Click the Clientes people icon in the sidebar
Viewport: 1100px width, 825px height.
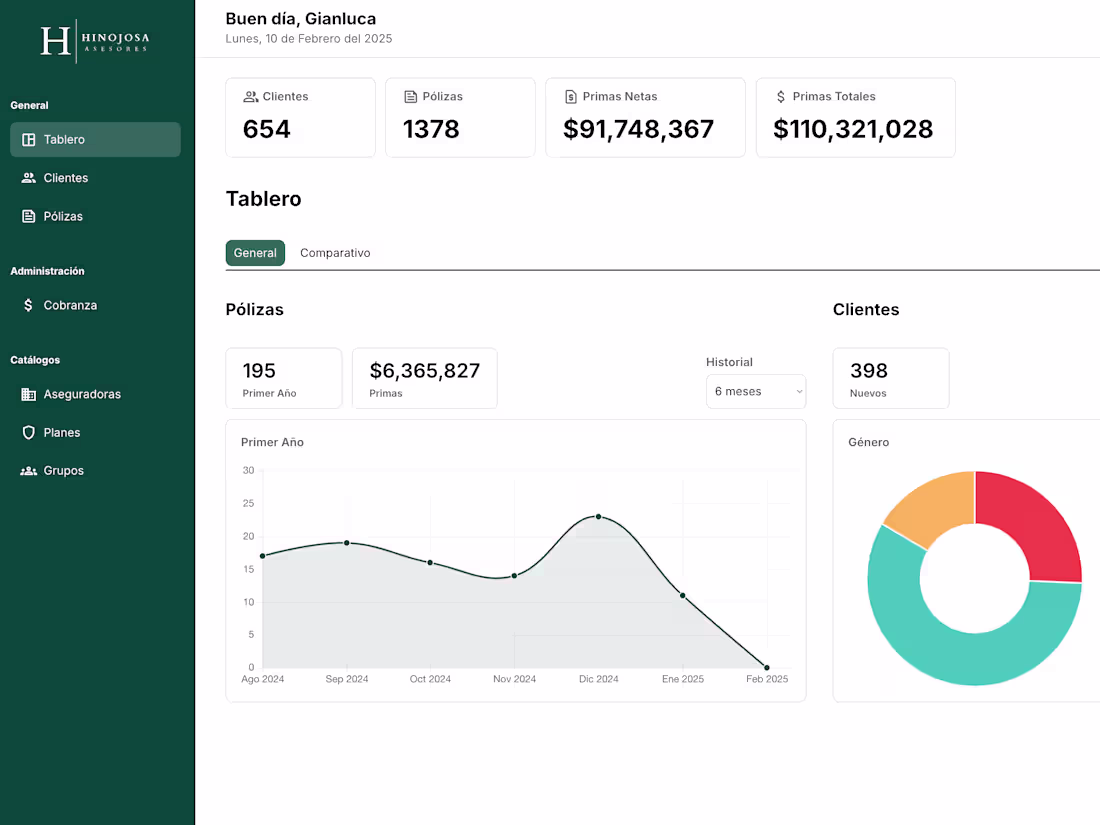pos(30,177)
